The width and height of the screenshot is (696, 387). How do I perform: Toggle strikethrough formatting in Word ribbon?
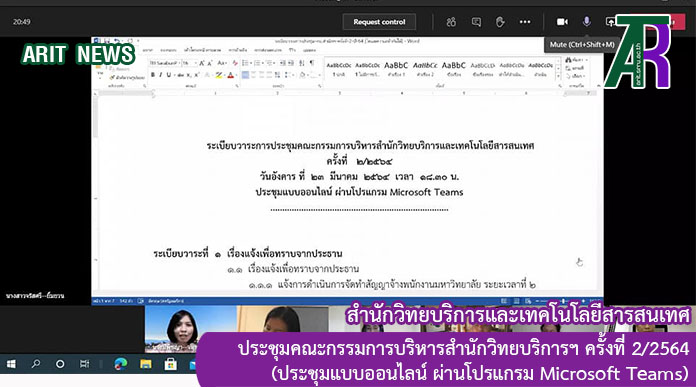click(x=181, y=75)
